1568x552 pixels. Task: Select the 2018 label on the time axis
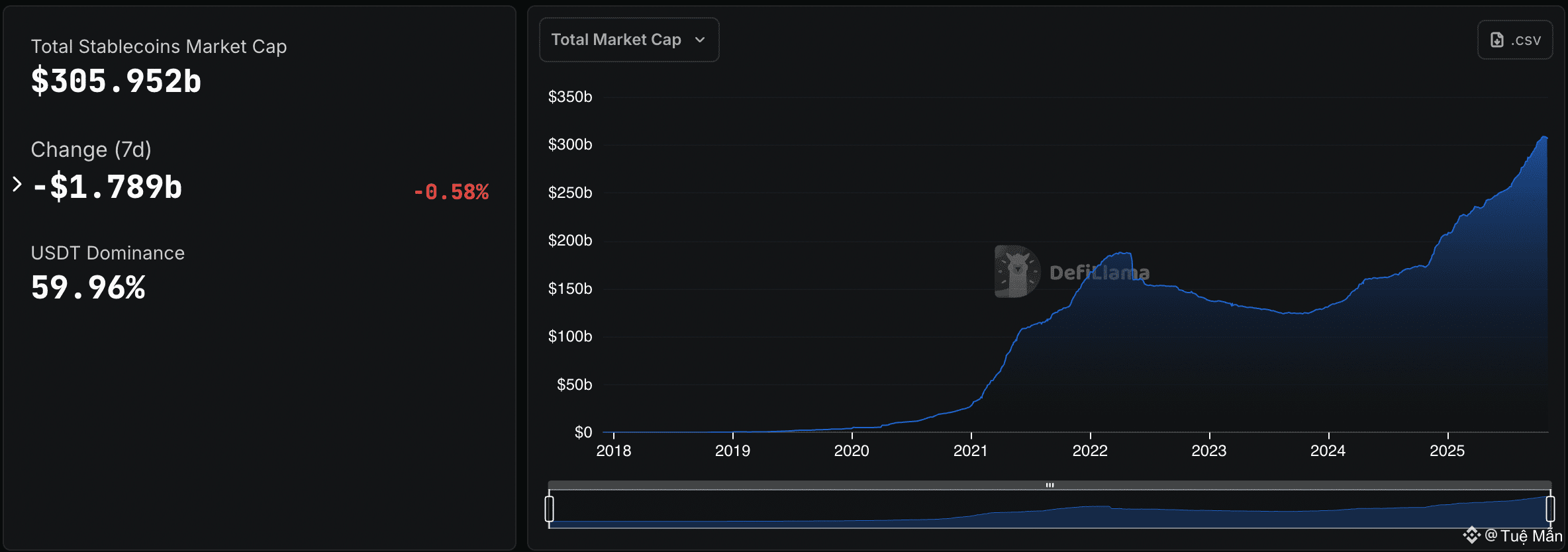613,451
